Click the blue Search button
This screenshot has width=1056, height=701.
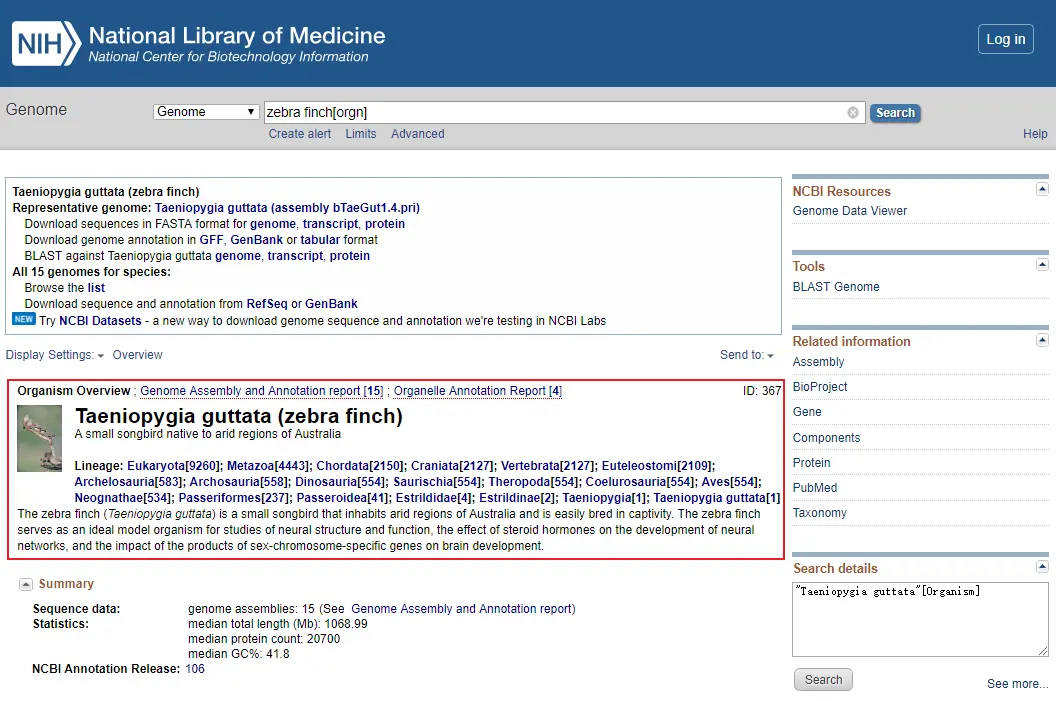click(895, 112)
